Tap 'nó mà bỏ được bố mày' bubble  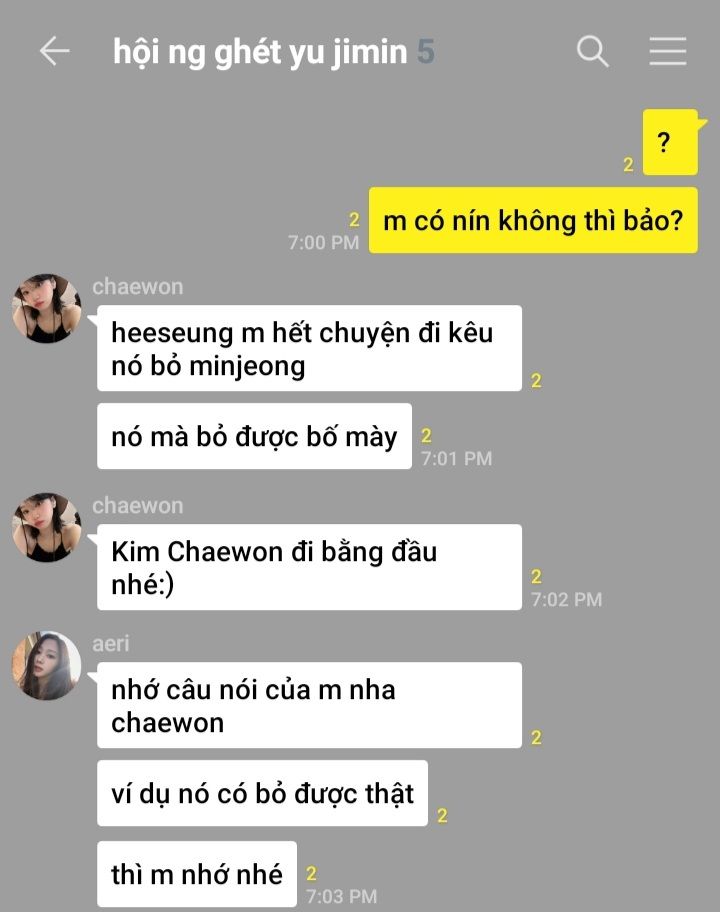[254, 436]
